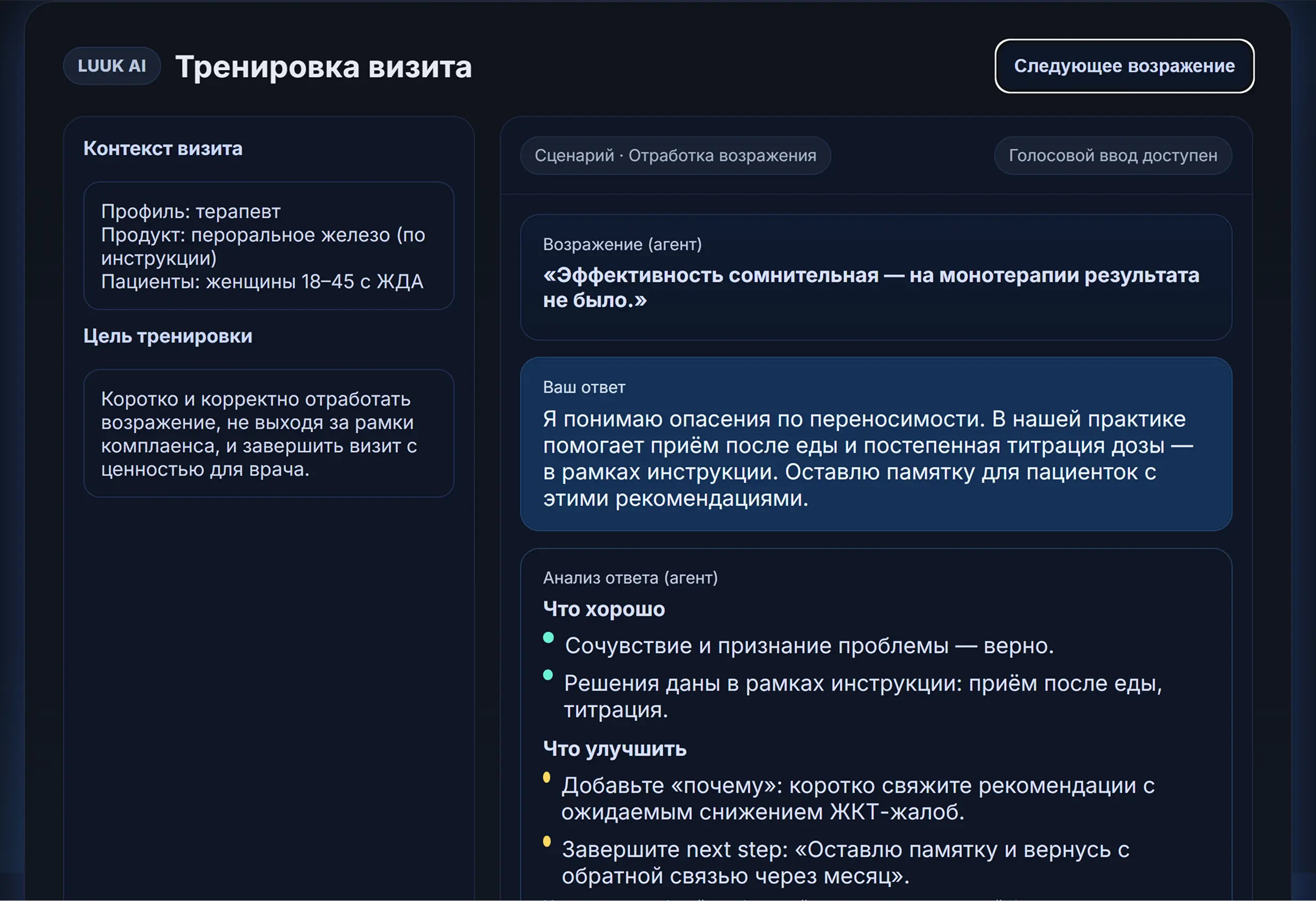Click the Голосовой ввод доступен pill
The image size is (1316, 901).
coord(1112,156)
